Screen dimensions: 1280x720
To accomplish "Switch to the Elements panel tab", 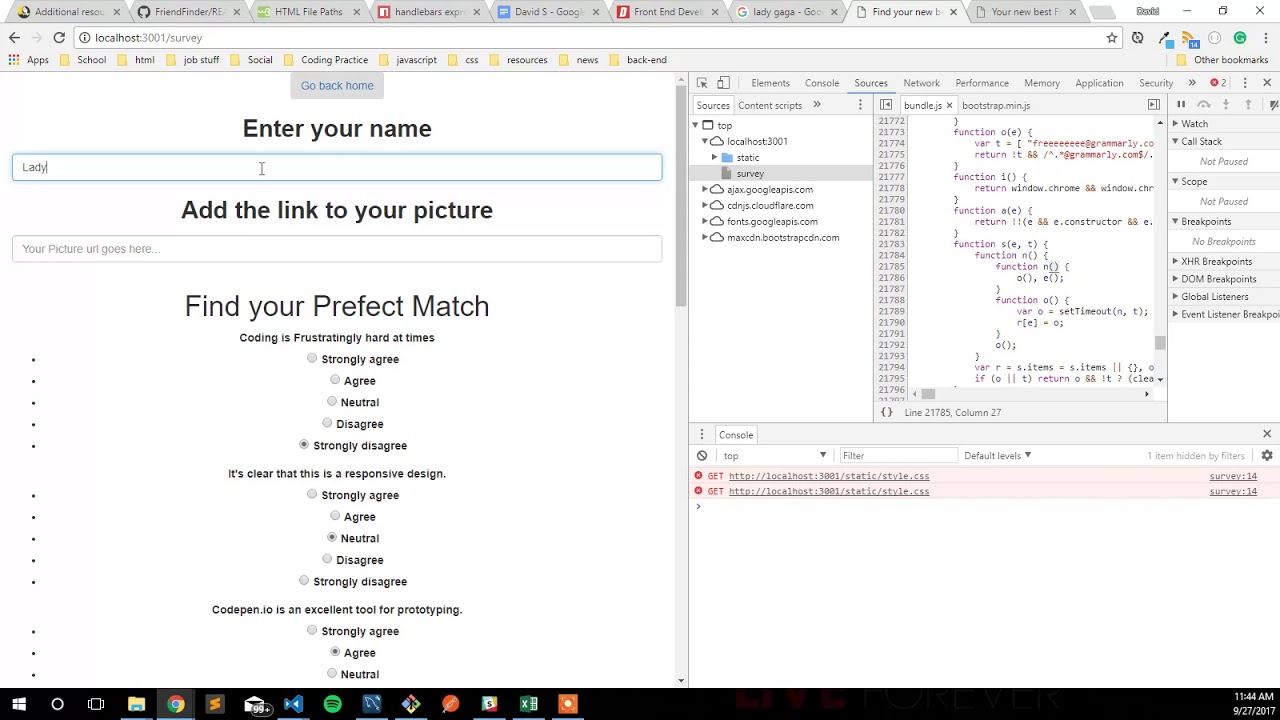I will [x=770, y=83].
